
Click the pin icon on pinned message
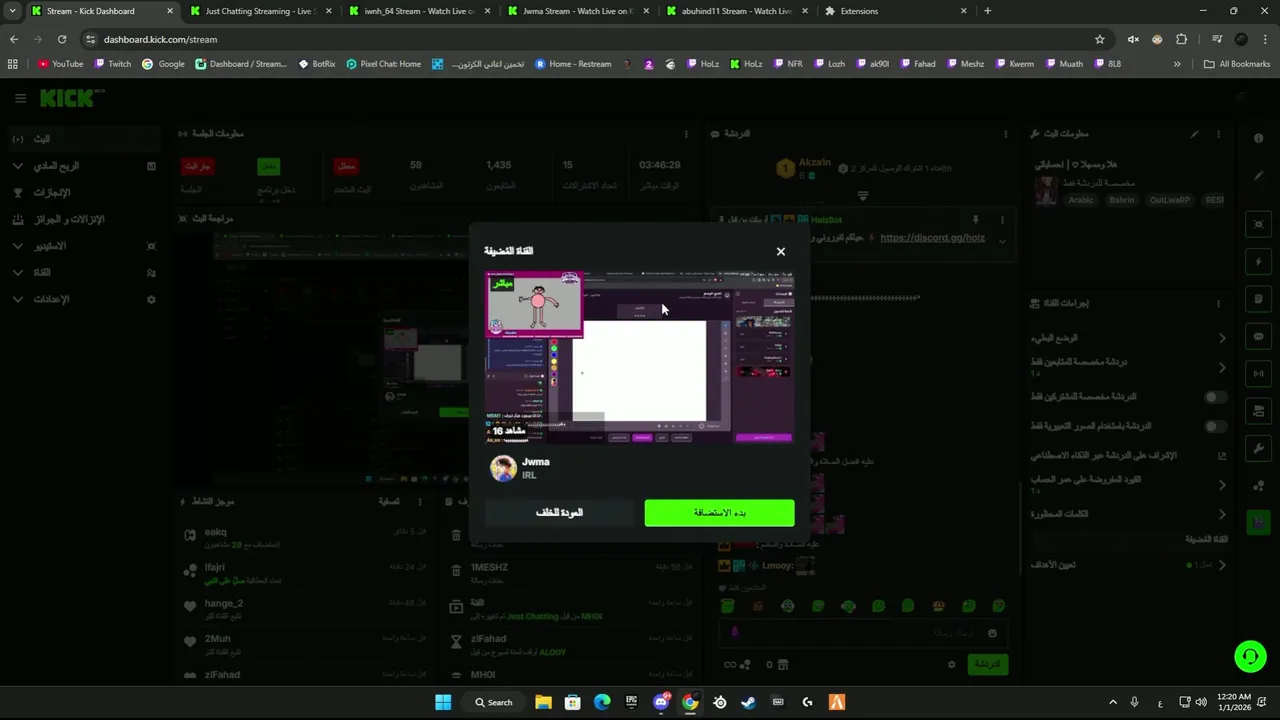click(x=976, y=219)
